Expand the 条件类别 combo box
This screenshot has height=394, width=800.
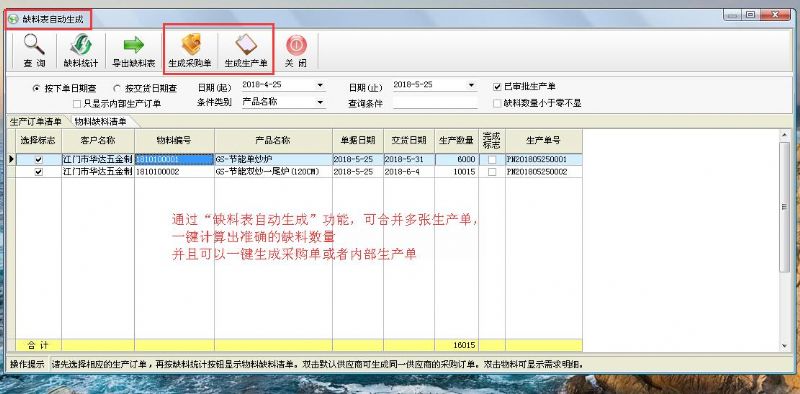pos(320,102)
